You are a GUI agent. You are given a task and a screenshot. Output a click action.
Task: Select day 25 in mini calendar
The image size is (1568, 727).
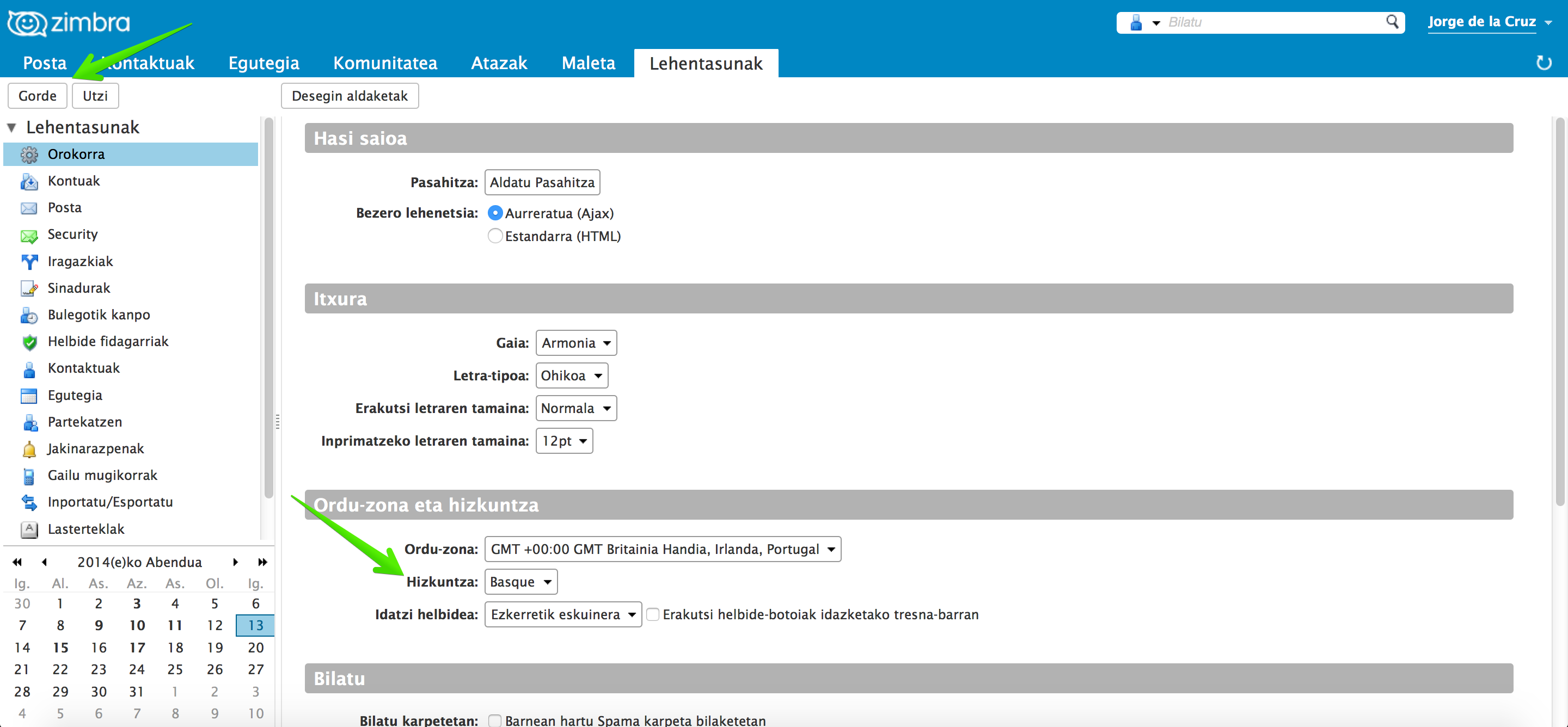[x=175, y=669]
